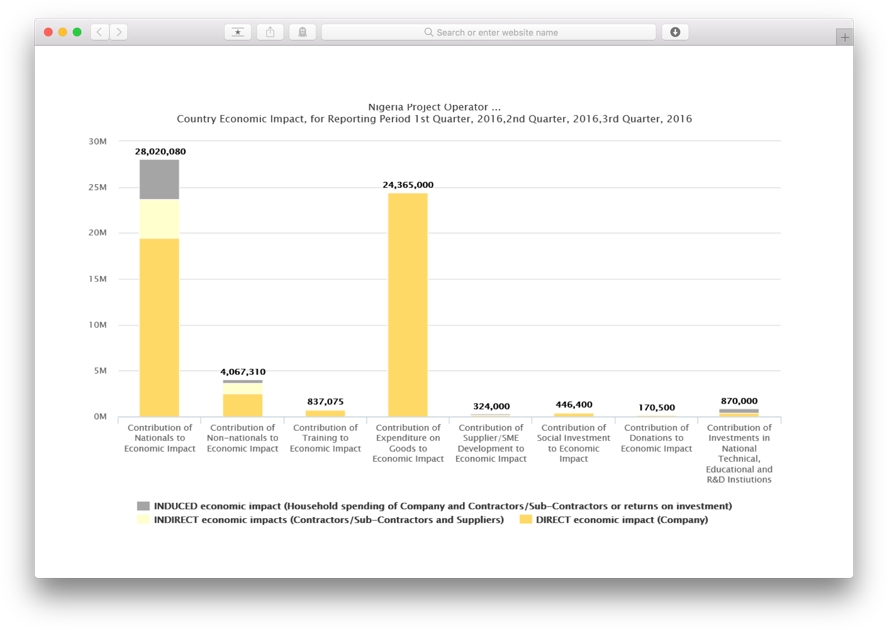888x631 pixels.
Task: Select the Non-nationals direct impact bar segment
Action: 242,405
